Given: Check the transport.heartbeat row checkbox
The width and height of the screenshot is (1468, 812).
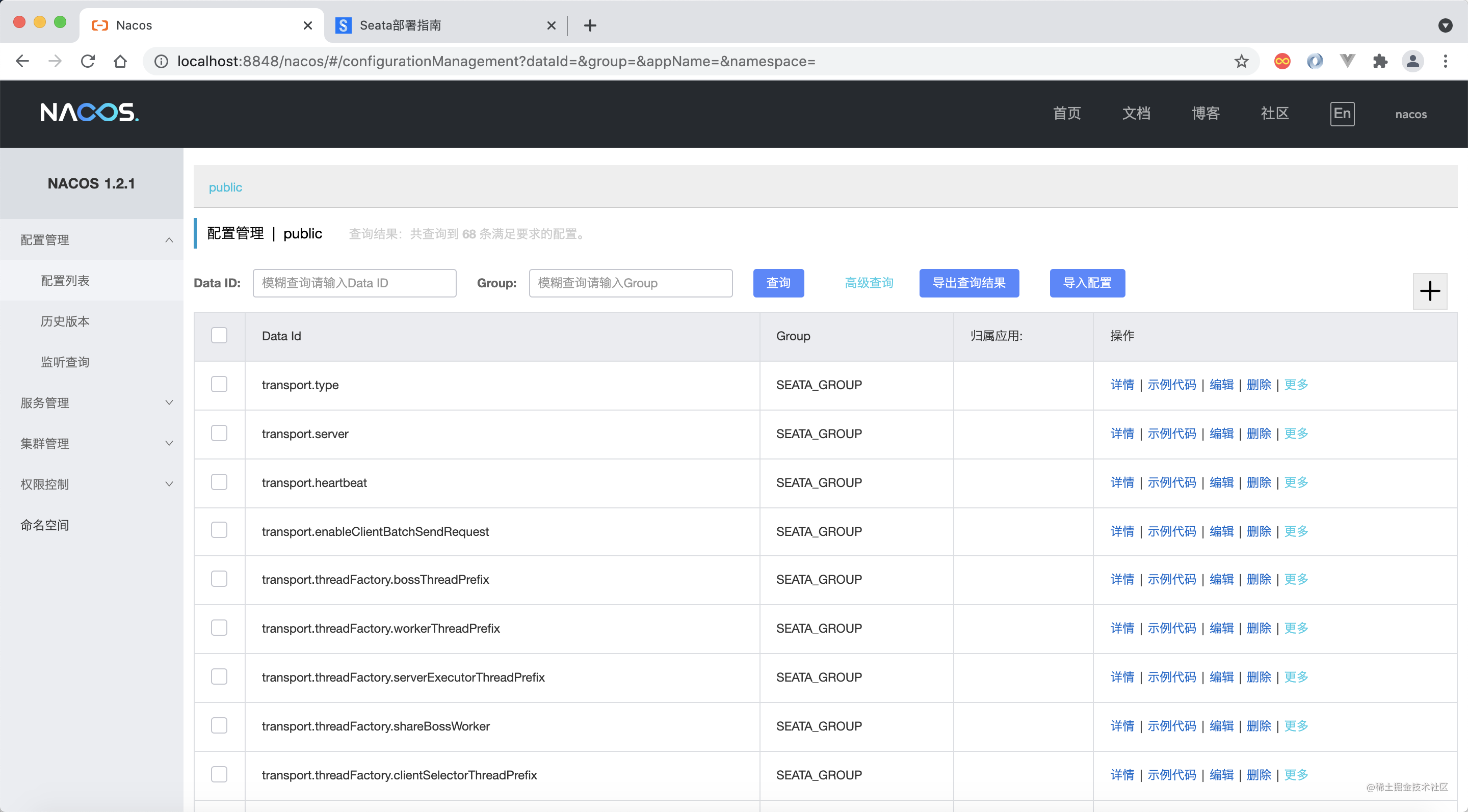Looking at the screenshot, I should (219, 482).
